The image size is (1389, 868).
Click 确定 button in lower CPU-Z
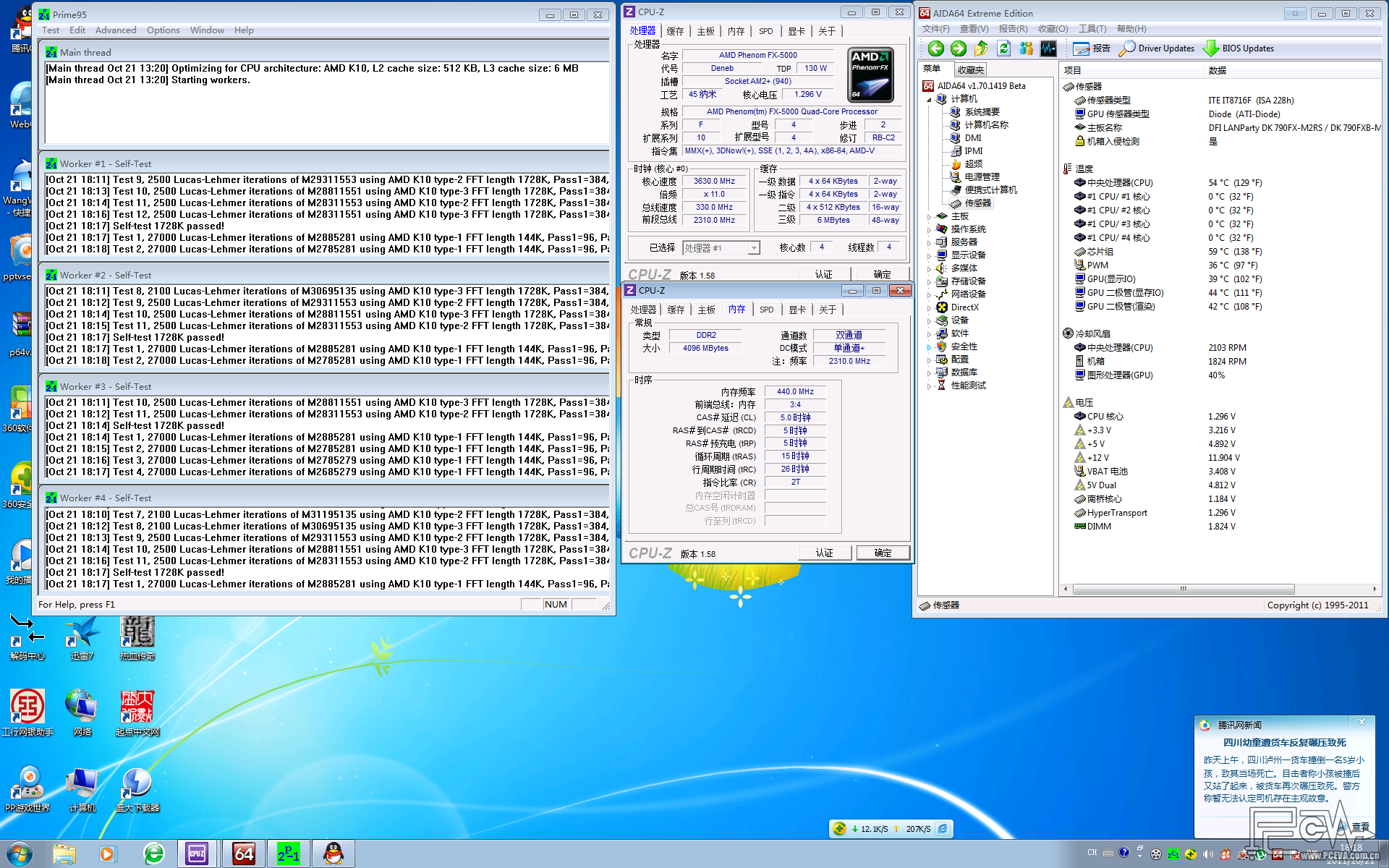[883, 553]
